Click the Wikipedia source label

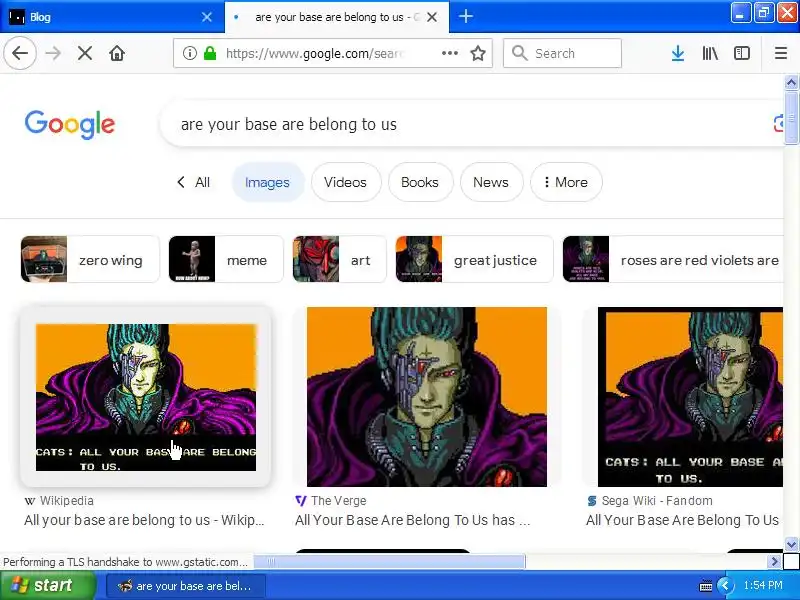[x=59, y=501]
